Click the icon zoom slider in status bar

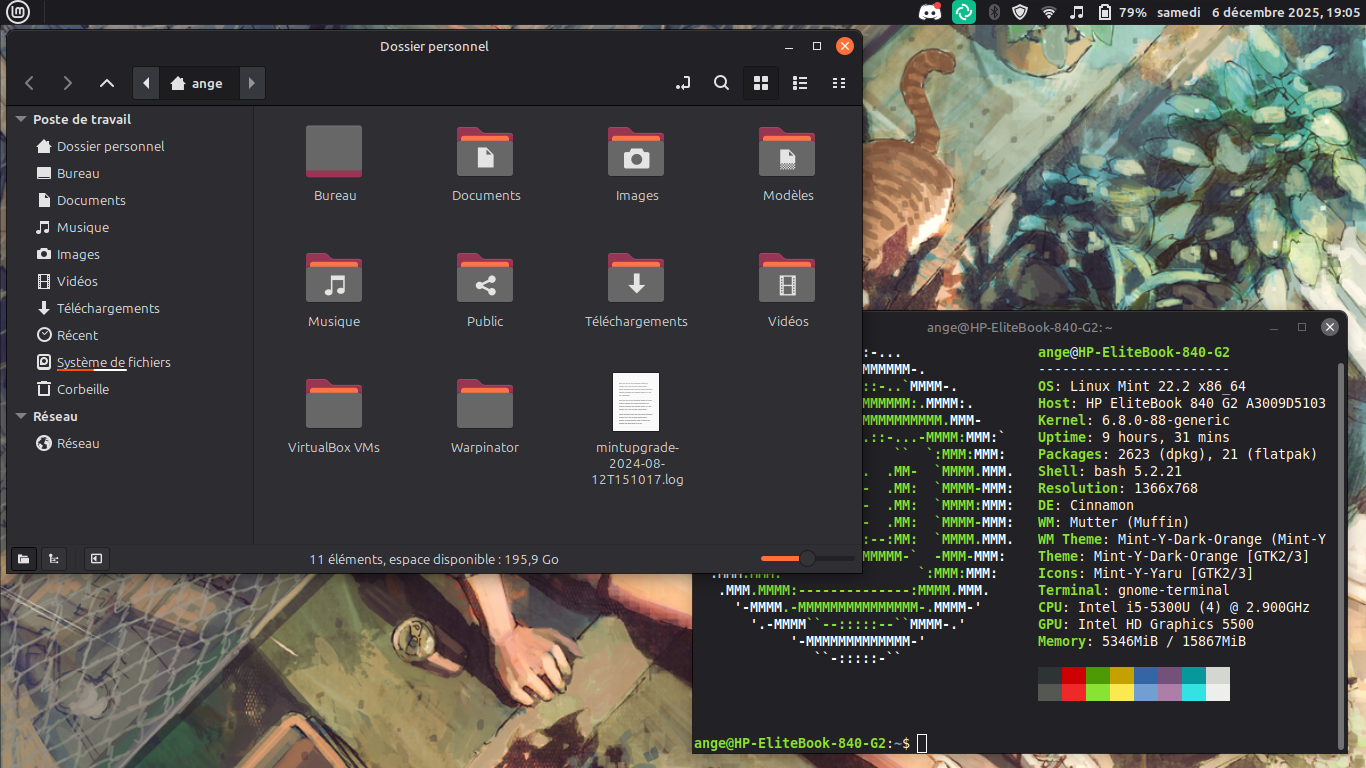pos(807,559)
